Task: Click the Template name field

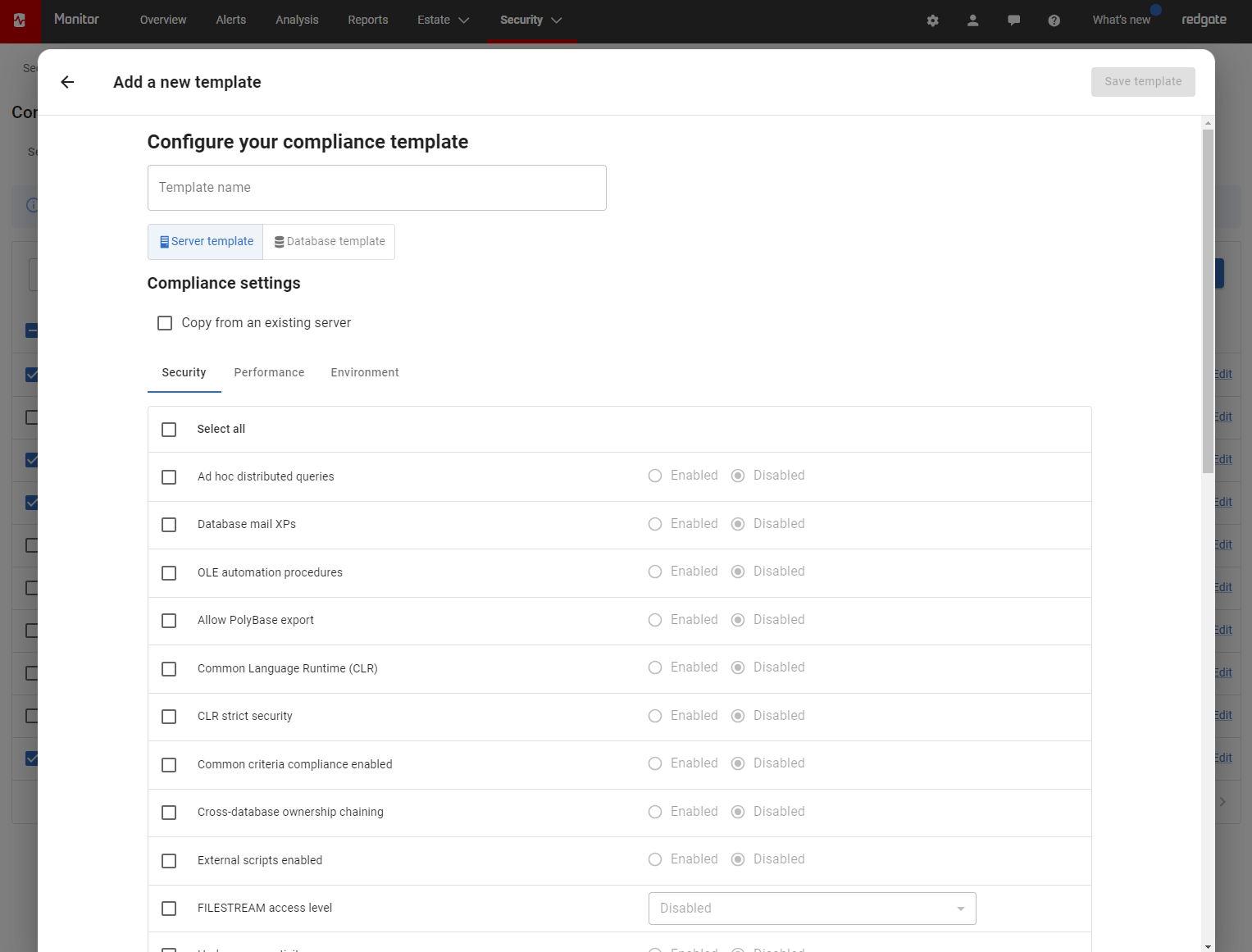Action: pyautogui.click(x=377, y=188)
